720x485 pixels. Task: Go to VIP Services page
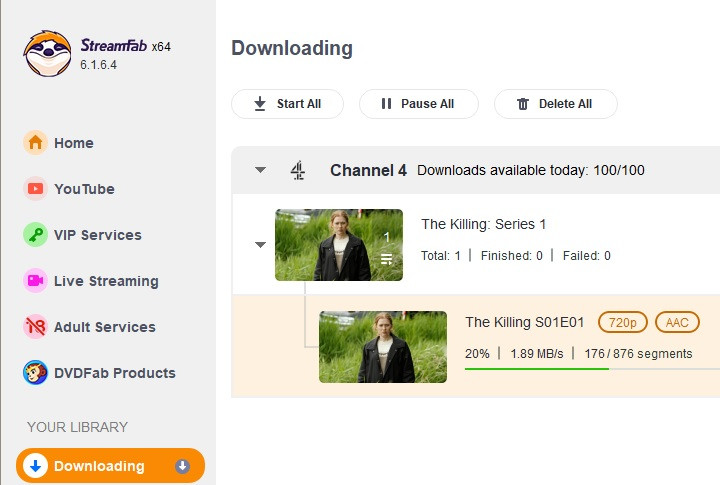coord(97,235)
